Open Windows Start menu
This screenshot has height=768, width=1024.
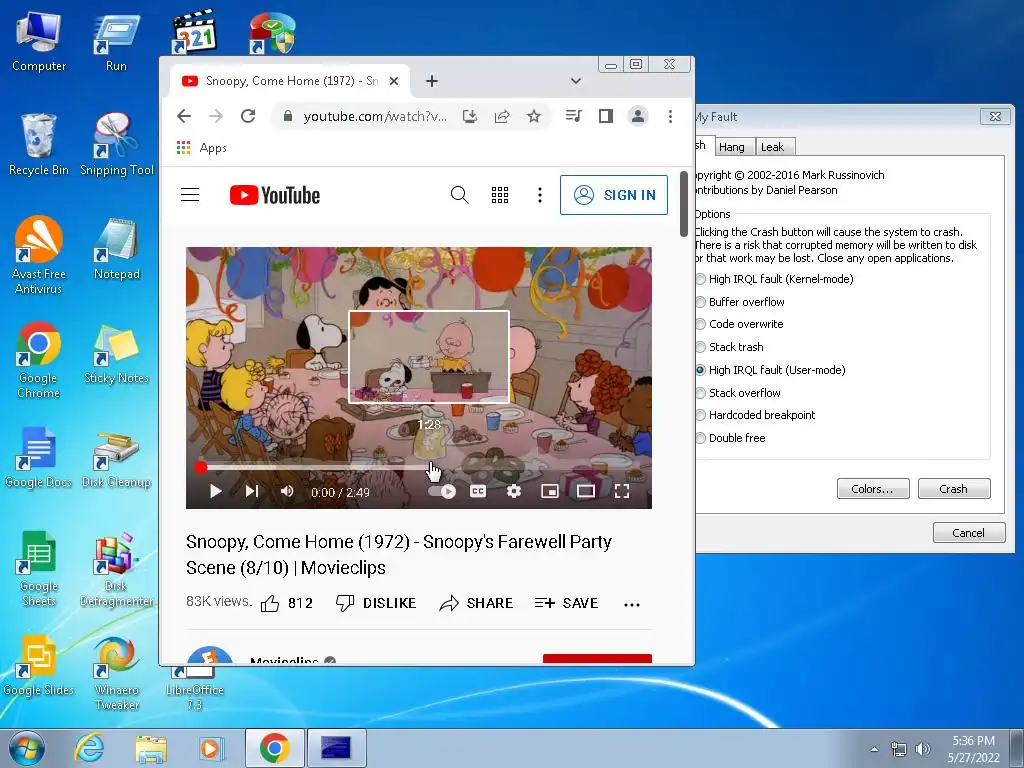coord(27,748)
